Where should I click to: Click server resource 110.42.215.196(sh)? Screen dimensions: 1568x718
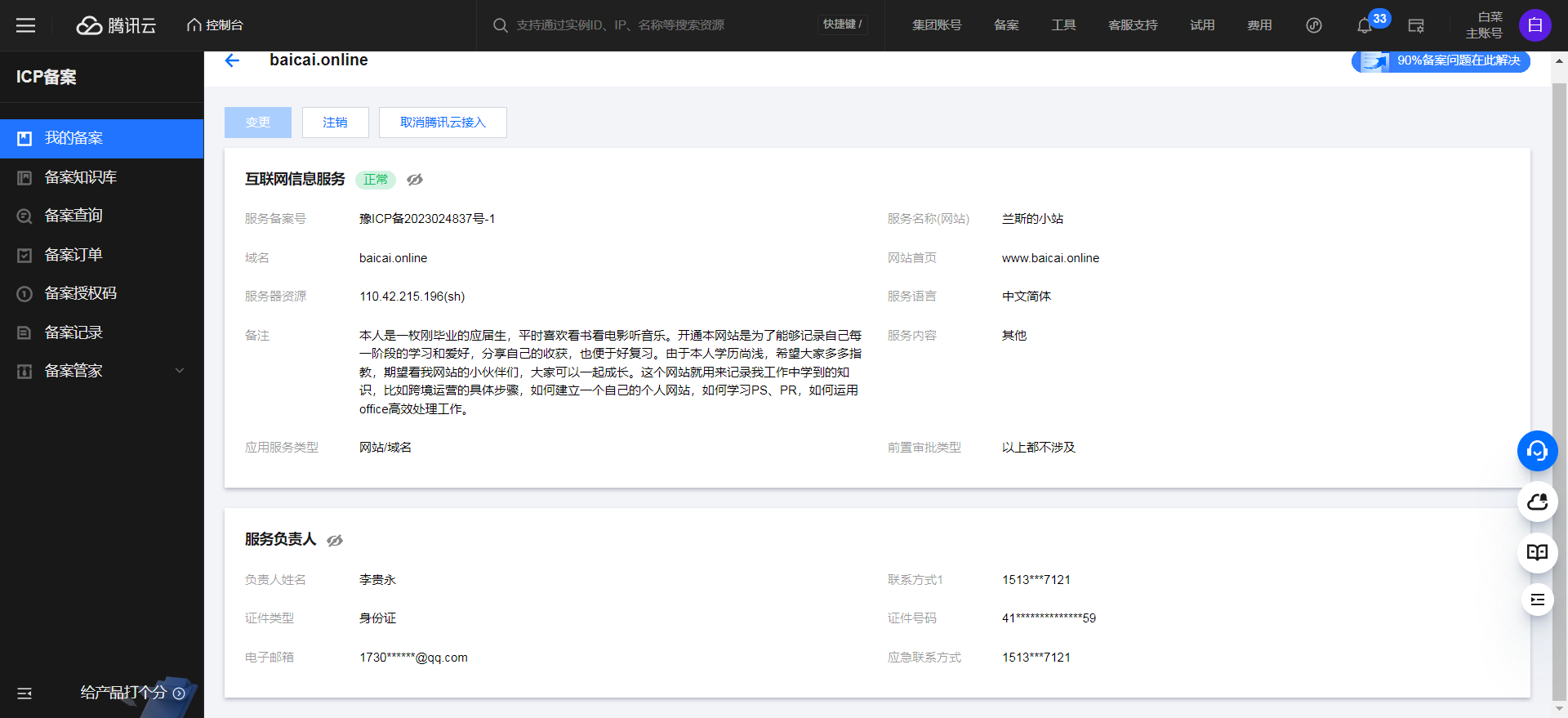412,297
